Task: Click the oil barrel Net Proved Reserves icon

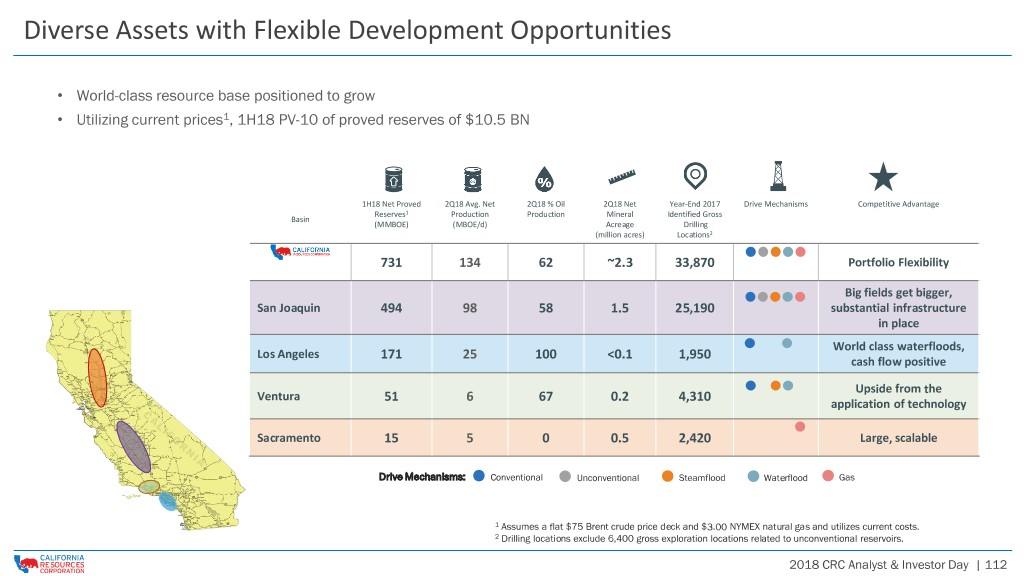Action: click(393, 178)
